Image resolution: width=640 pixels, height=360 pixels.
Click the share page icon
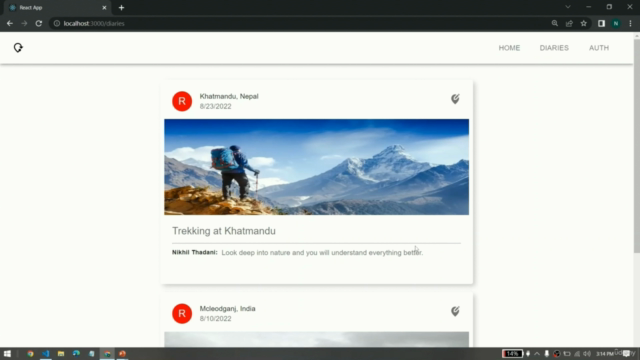point(569,24)
